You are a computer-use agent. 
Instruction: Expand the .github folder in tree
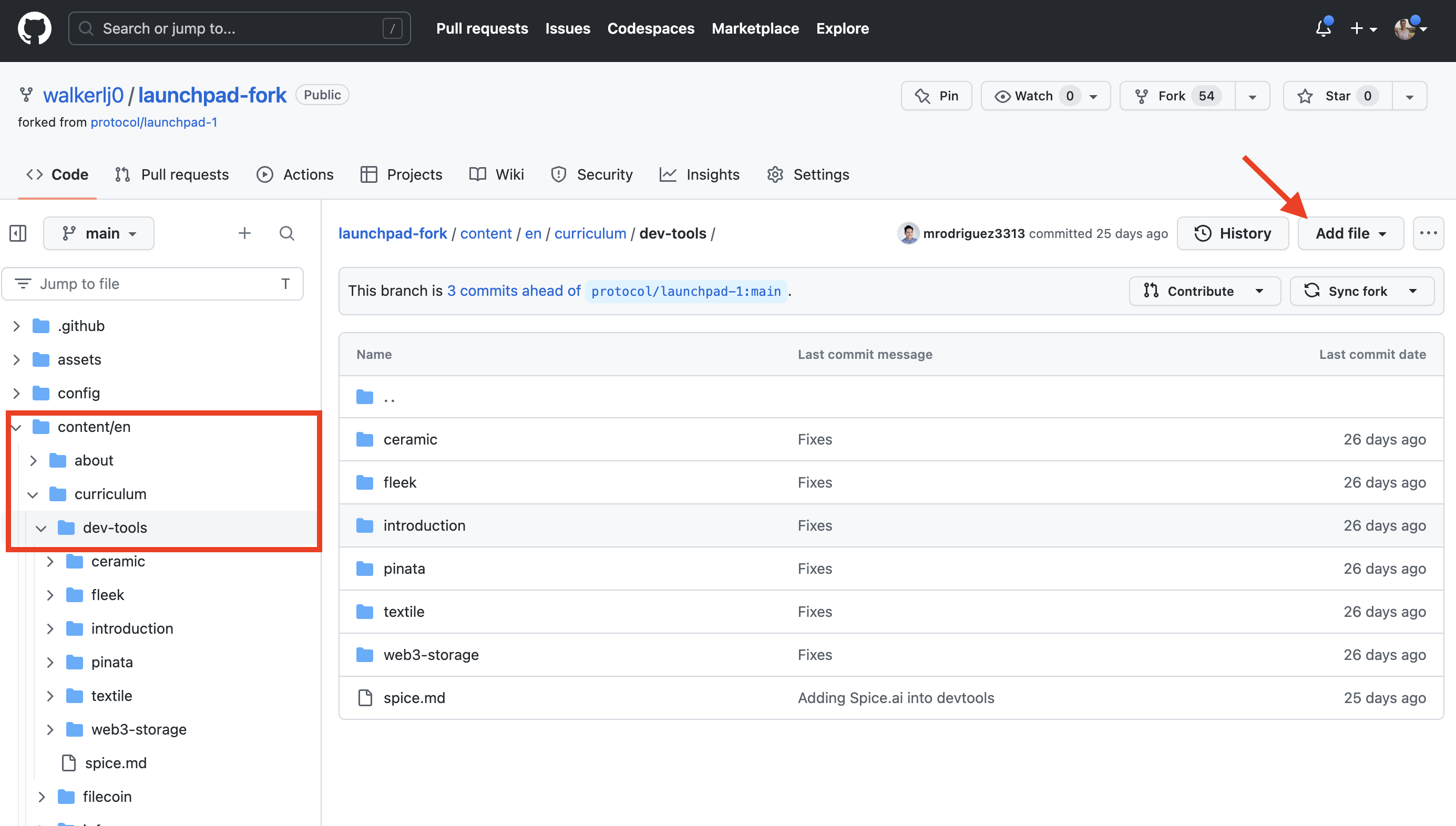pos(16,326)
